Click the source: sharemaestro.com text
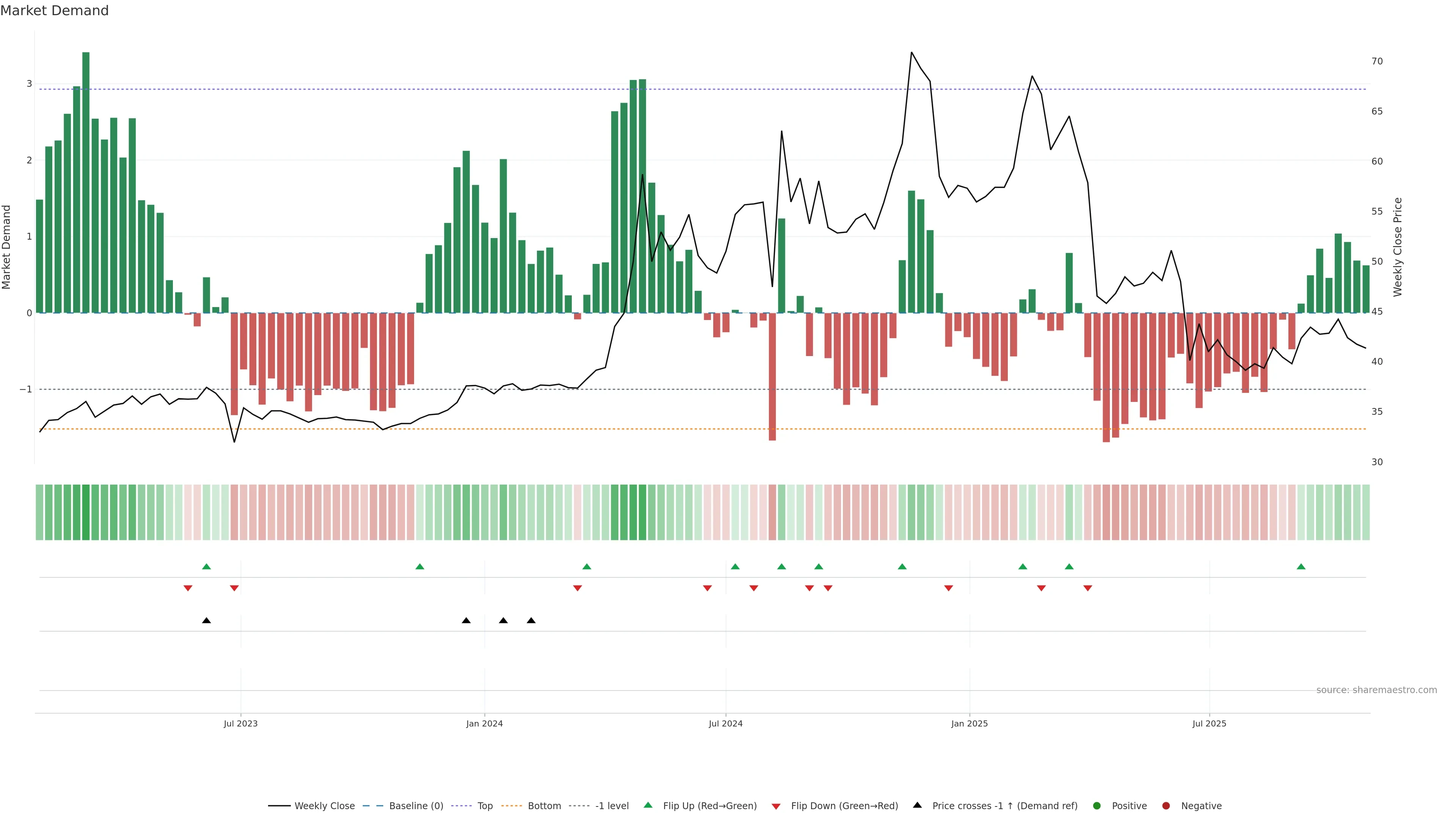 (x=1376, y=690)
